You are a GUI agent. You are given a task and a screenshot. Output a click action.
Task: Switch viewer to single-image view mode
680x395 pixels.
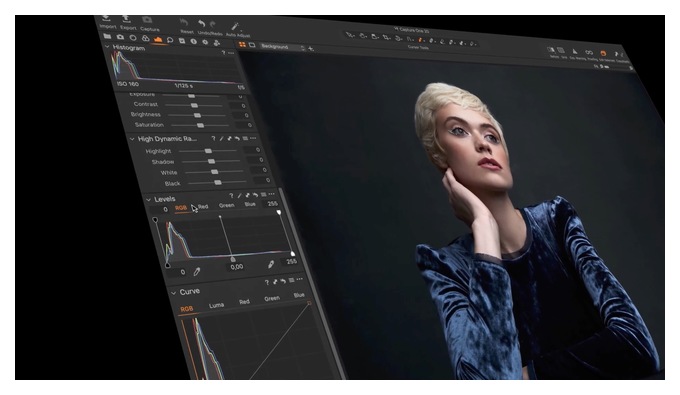[252, 45]
